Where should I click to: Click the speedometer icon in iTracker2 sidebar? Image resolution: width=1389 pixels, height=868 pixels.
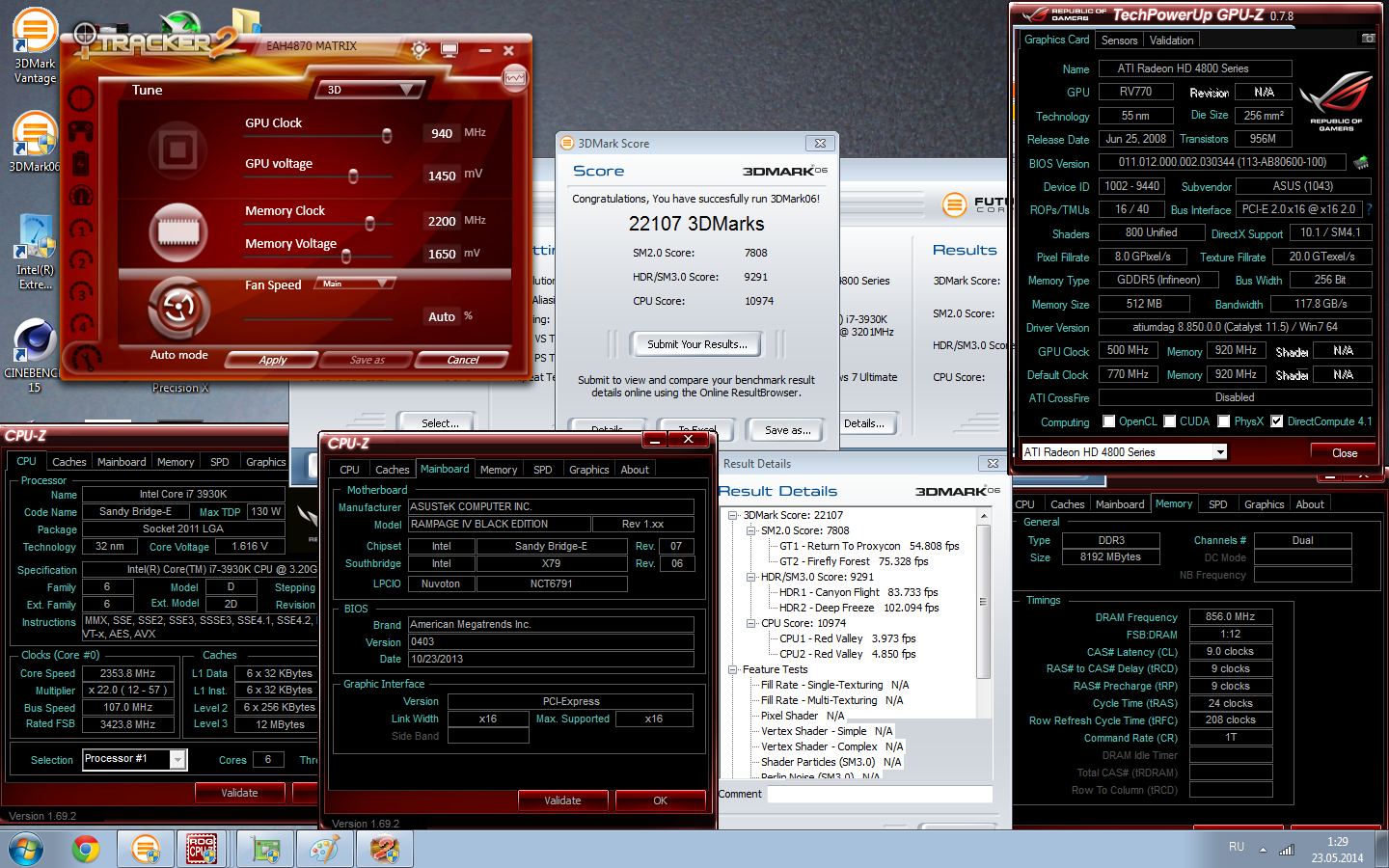tap(81, 196)
